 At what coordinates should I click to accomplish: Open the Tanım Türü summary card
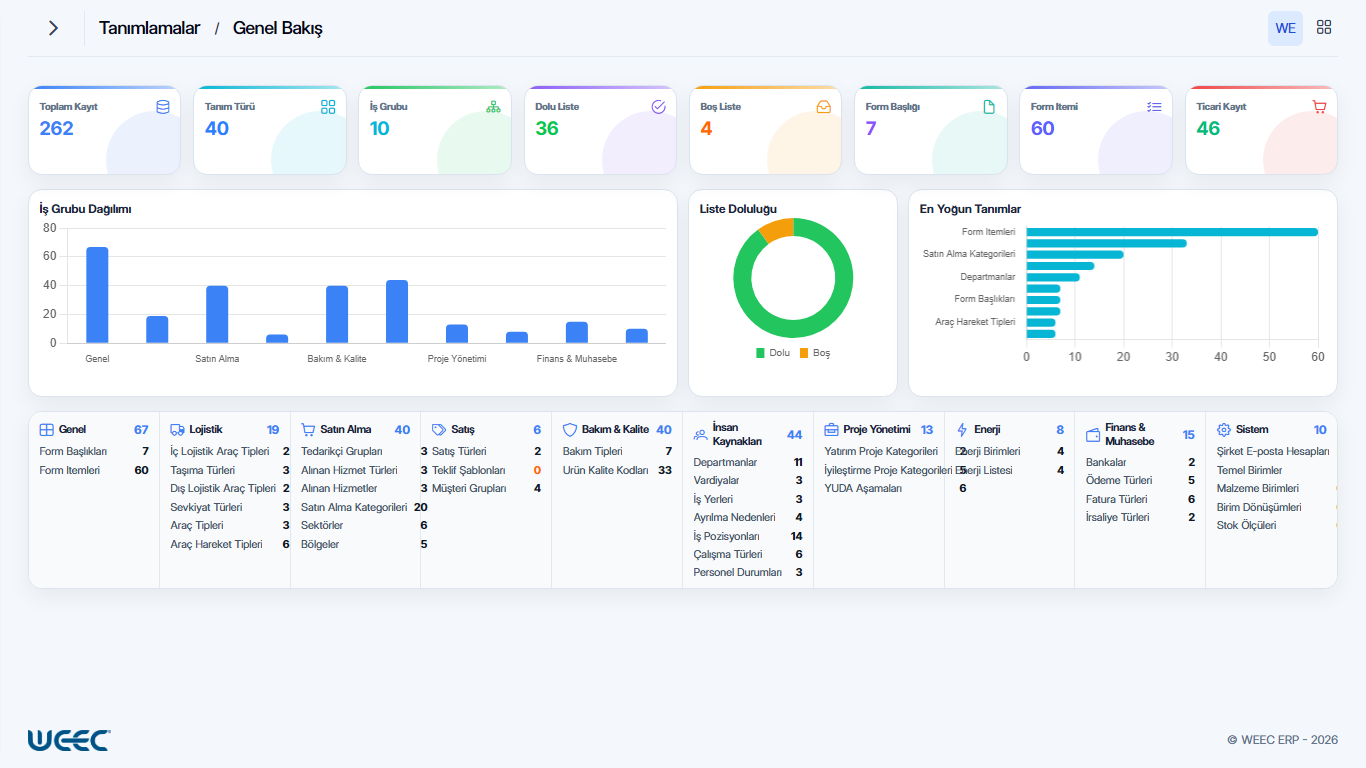[x=269, y=130]
